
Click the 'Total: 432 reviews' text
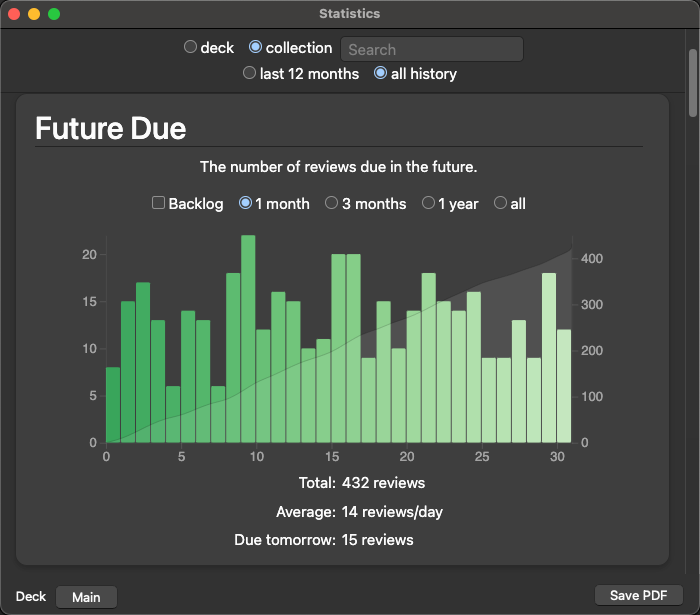coord(362,483)
